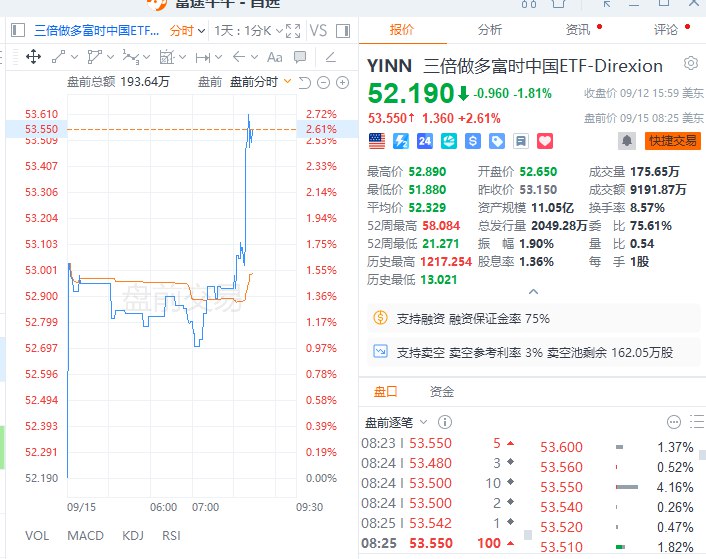The image size is (706, 559).
Task: Zoom in chart with plus icon
Action: point(343,83)
